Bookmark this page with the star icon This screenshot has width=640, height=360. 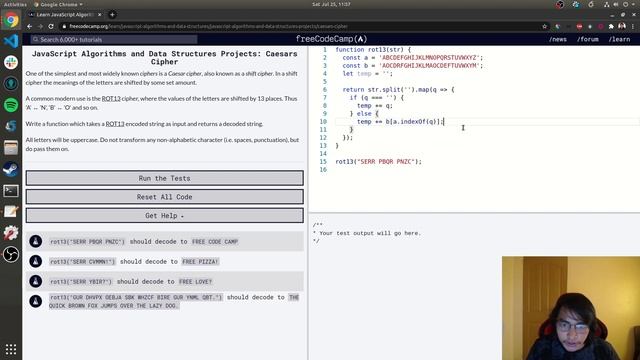point(544,26)
